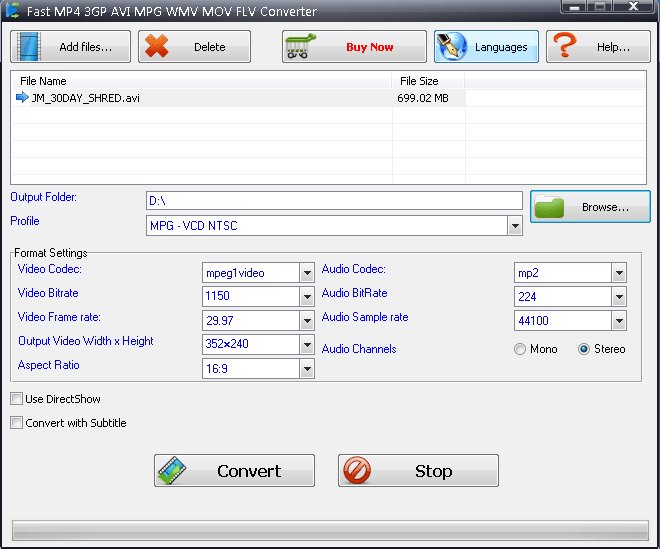Screen dimensions: 660x549
Task: Click the green folder Browse icon
Action: pos(549,206)
